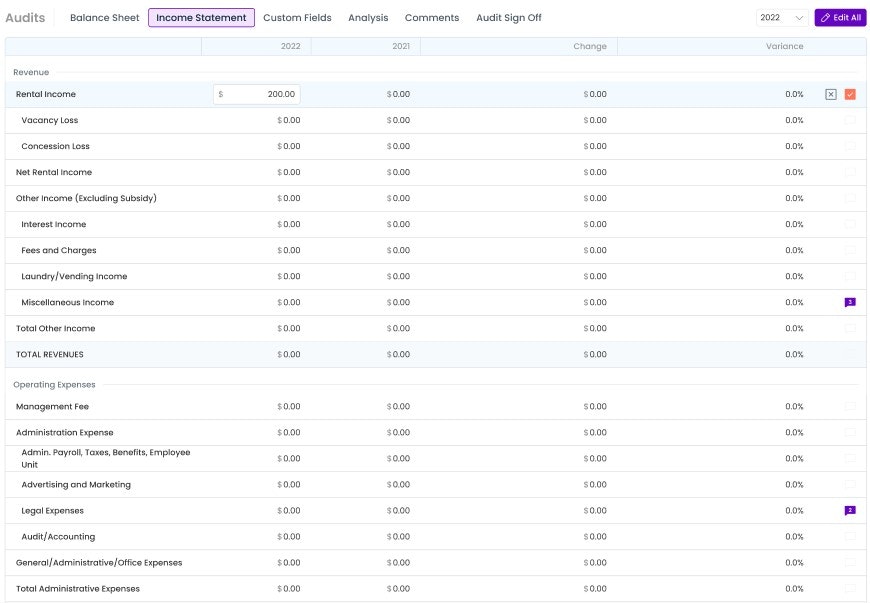Viewport: 870px width, 603px height.
Task: Add comment on the Net Rental Income row
Action: [x=850, y=173]
